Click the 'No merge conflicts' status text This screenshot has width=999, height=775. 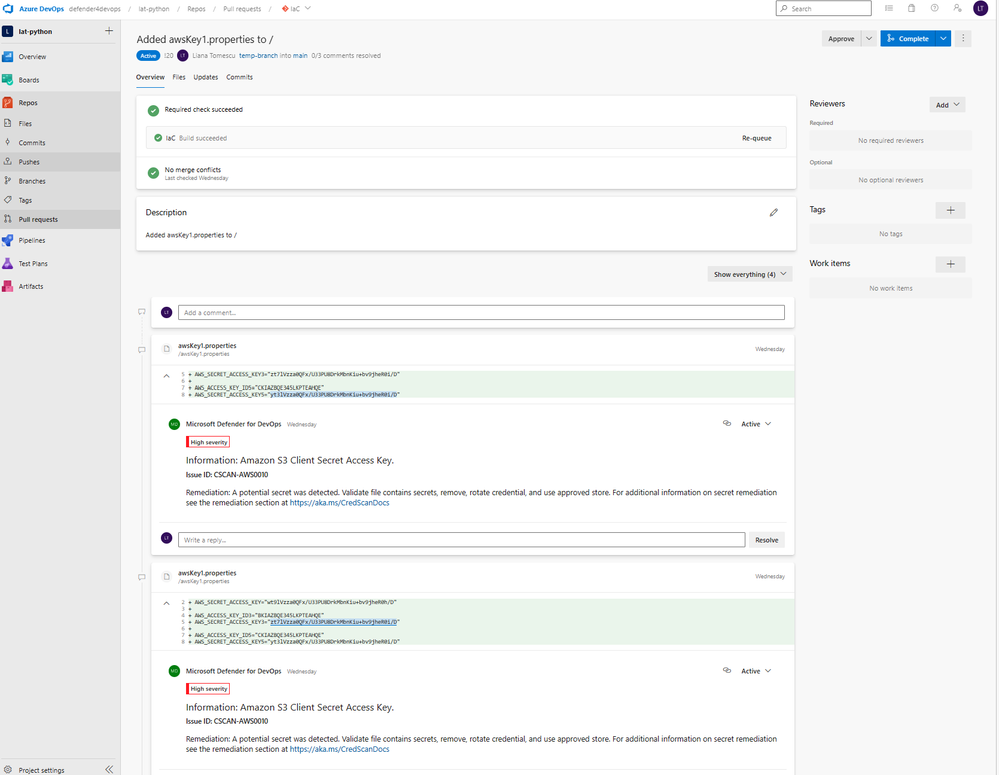point(193,170)
